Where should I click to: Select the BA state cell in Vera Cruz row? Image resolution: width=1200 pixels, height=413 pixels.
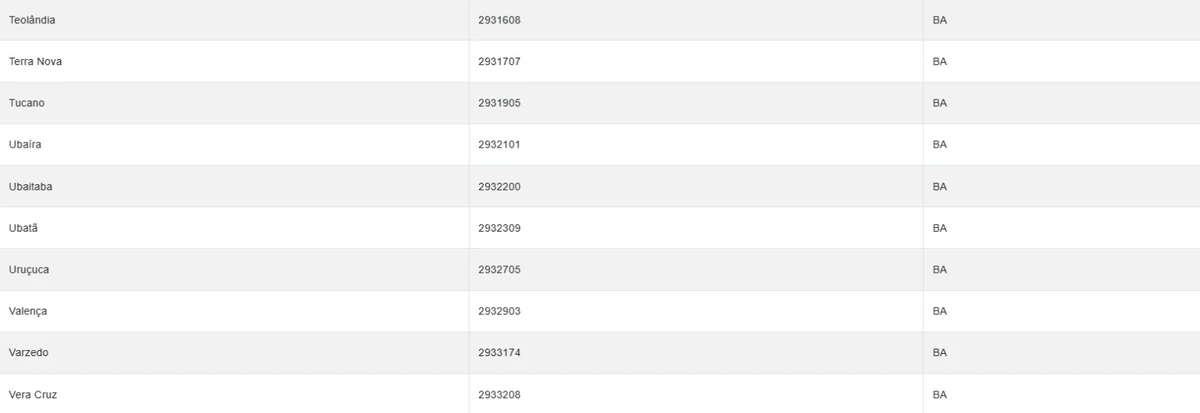click(939, 395)
